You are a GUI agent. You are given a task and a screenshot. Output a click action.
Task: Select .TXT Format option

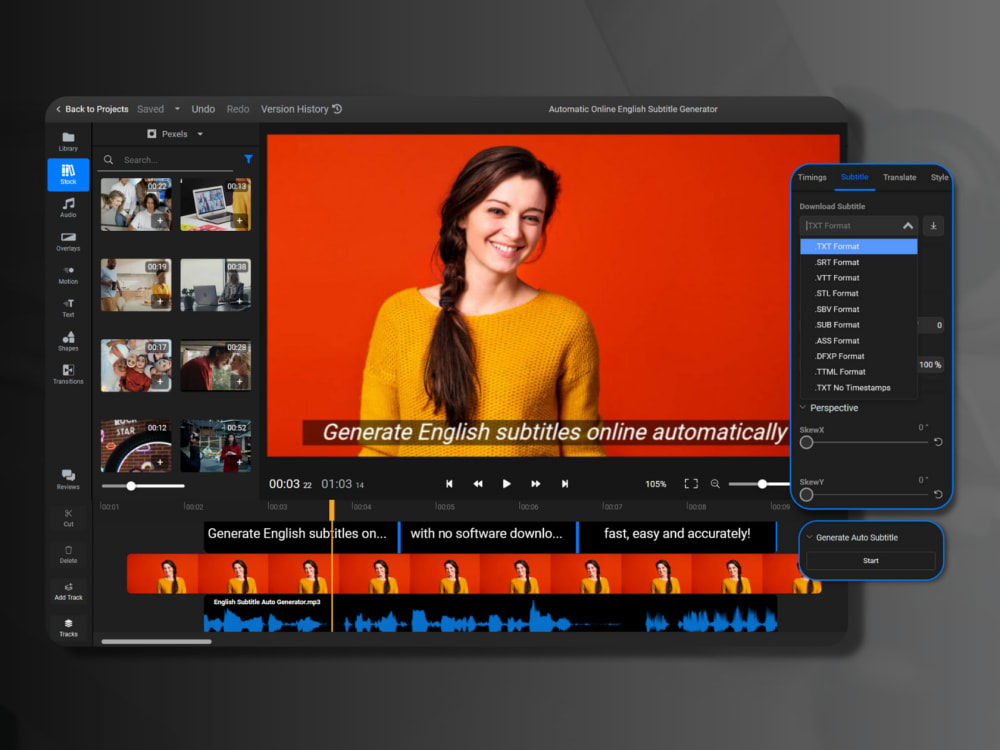(858, 246)
